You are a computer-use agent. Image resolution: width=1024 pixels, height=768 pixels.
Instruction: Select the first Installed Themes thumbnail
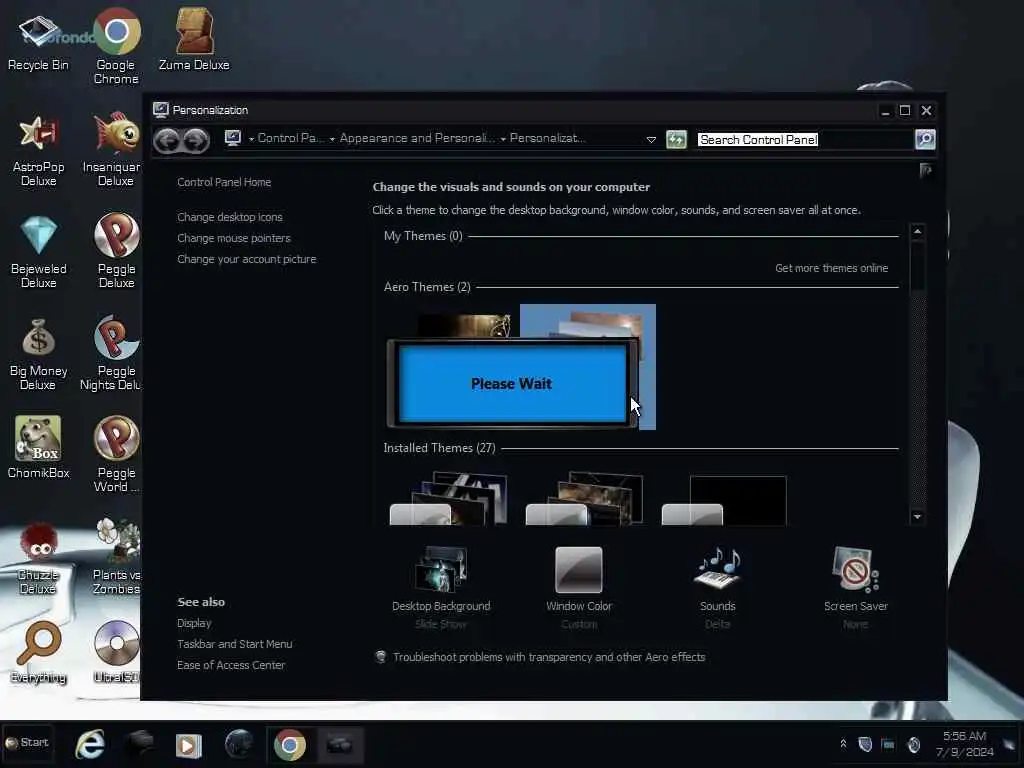pos(448,500)
